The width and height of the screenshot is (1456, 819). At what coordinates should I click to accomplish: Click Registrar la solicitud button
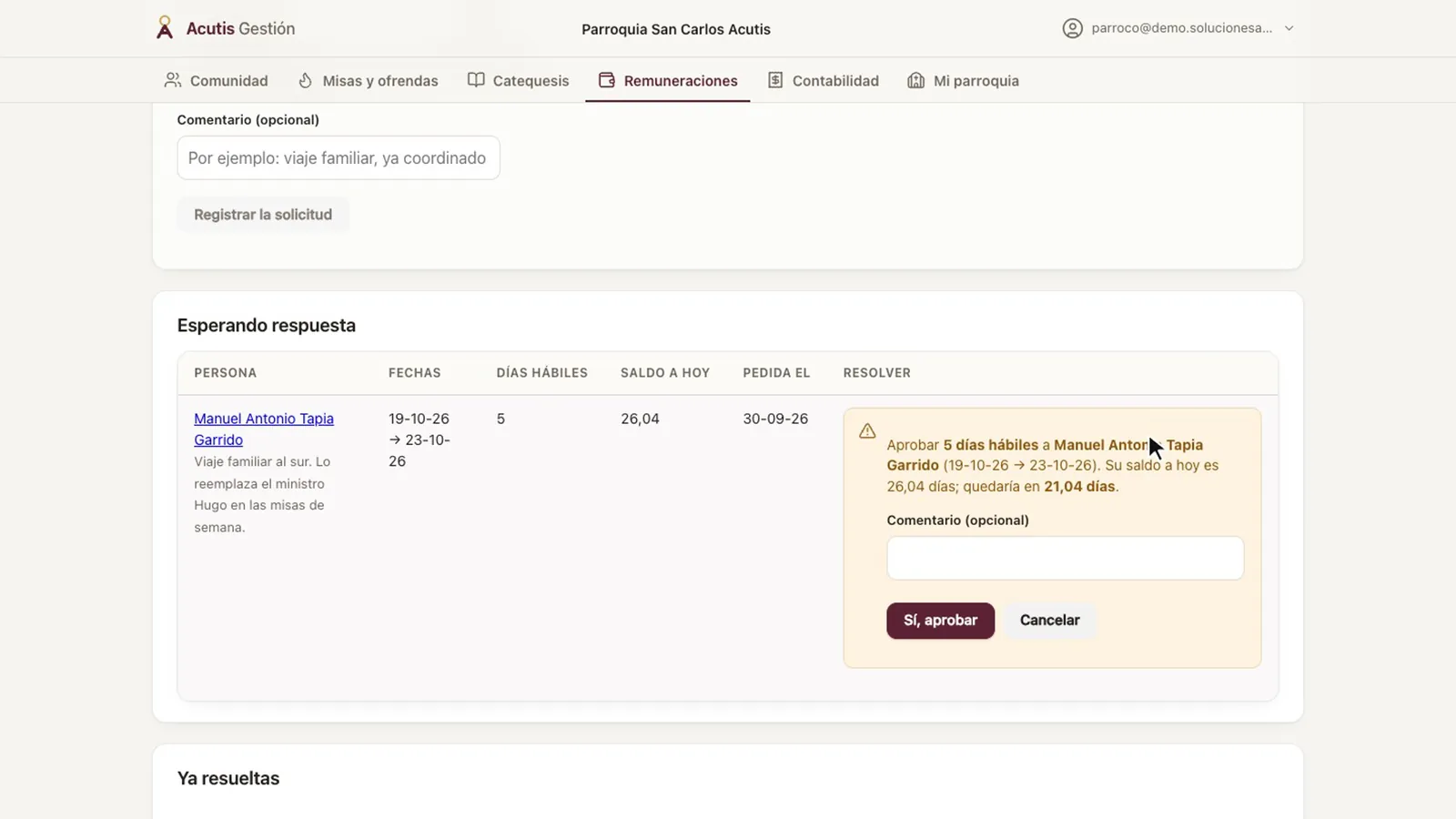263,215
